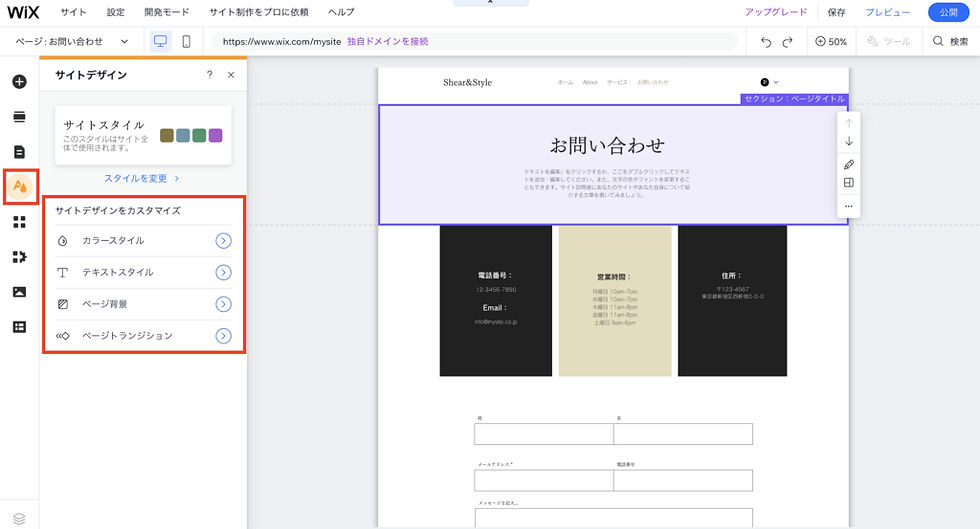The height and width of the screenshot is (529, 980).
Task: Expand the ページ背景 arrow
Action: pyautogui.click(x=223, y=305)
